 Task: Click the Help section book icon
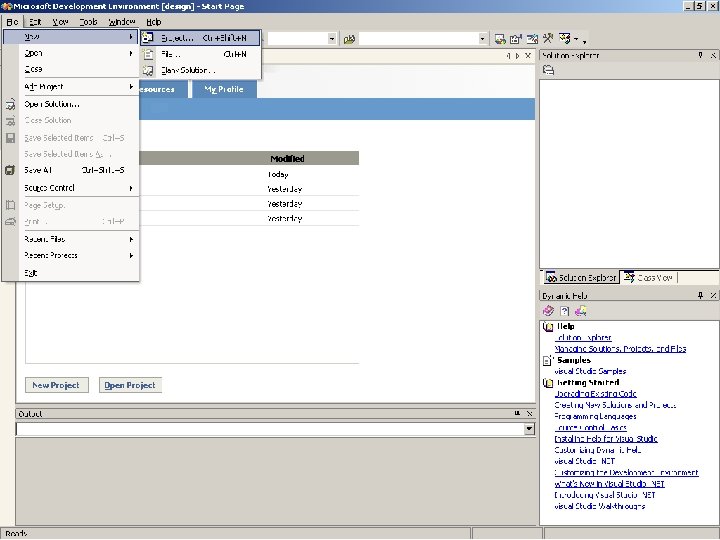(x=548, y=326)
